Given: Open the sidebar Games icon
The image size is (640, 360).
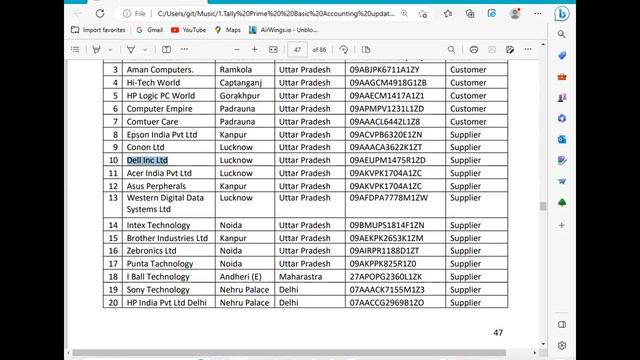Looking at the screenshot, I should coord(562,98).
